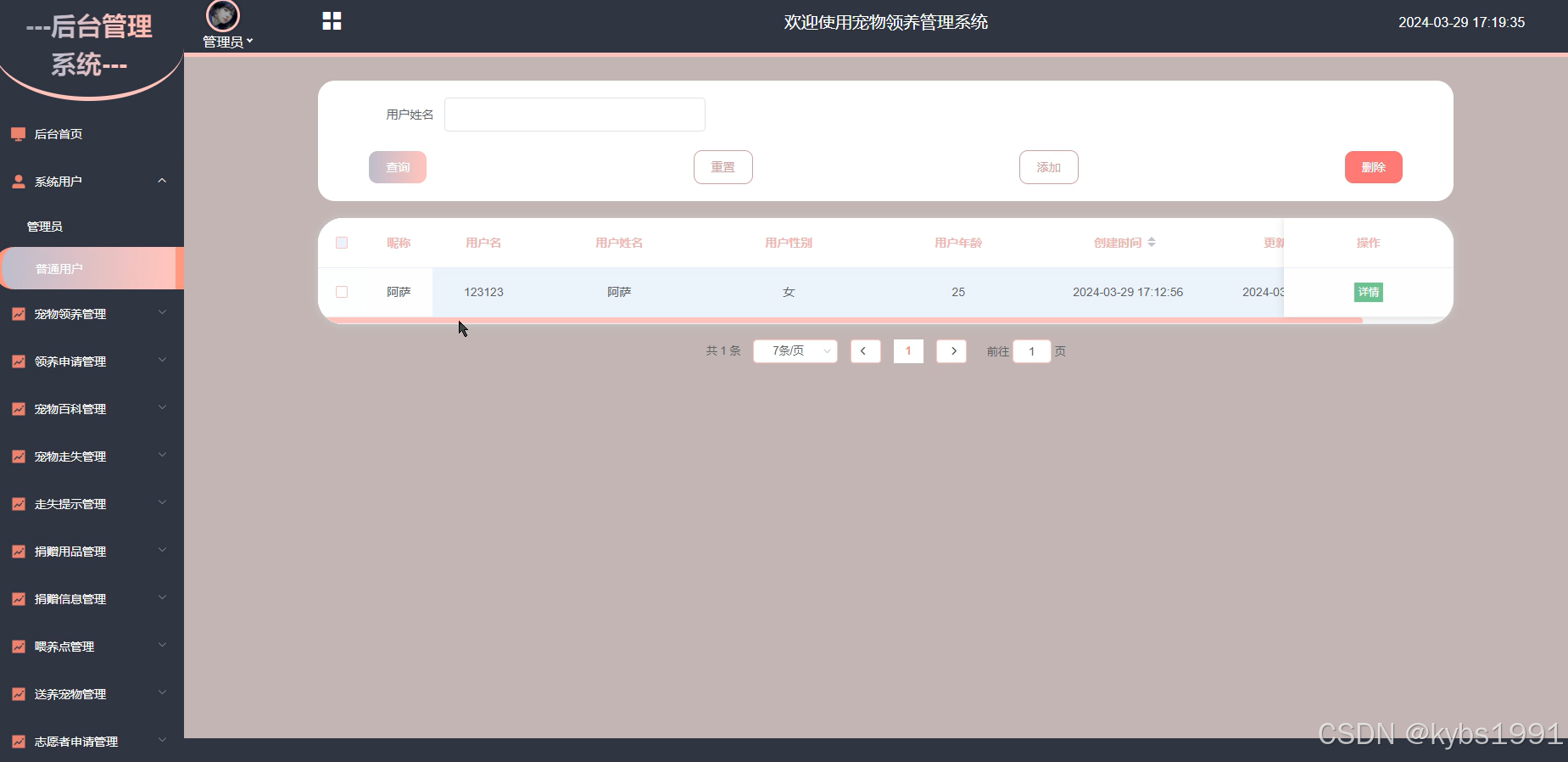
Task: Collapse the 系统用户 menu chevron
Action: (x=162, y=181)
